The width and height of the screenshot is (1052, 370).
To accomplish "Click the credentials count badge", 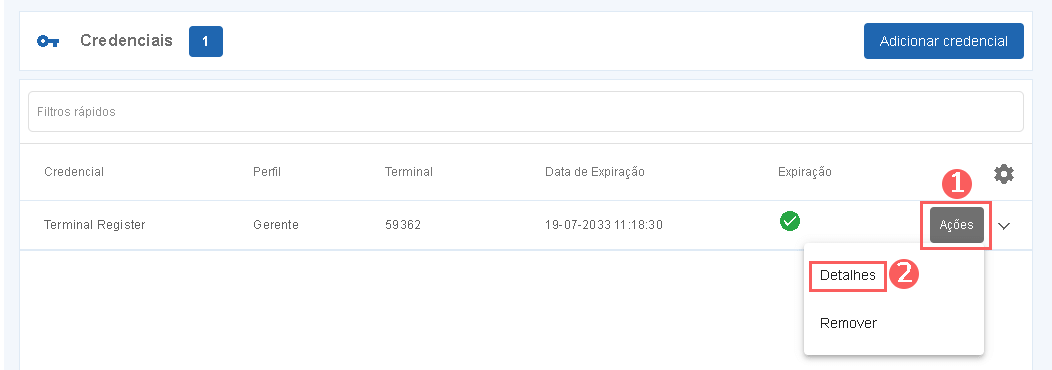I will 206,42.
